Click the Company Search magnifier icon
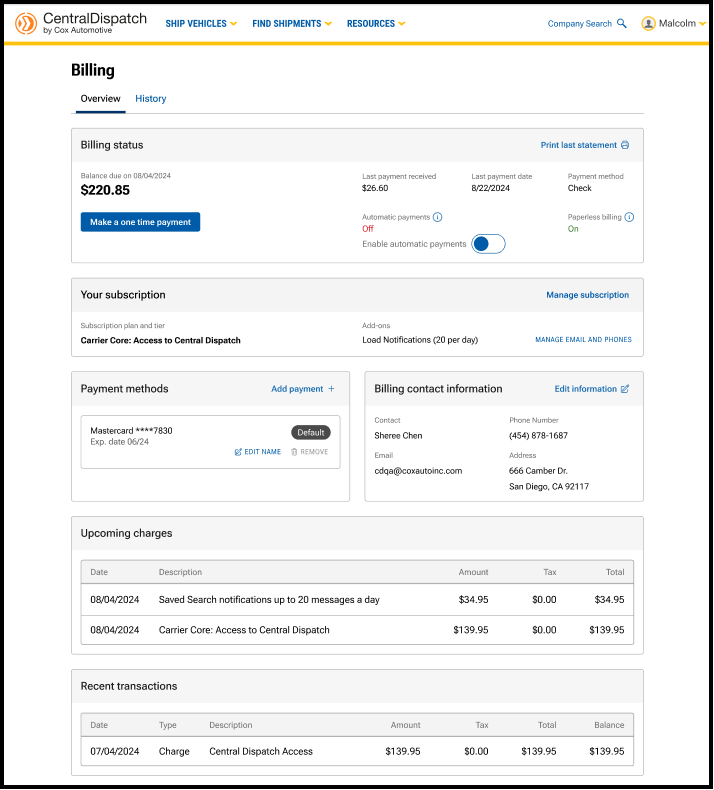 (622, 23)
